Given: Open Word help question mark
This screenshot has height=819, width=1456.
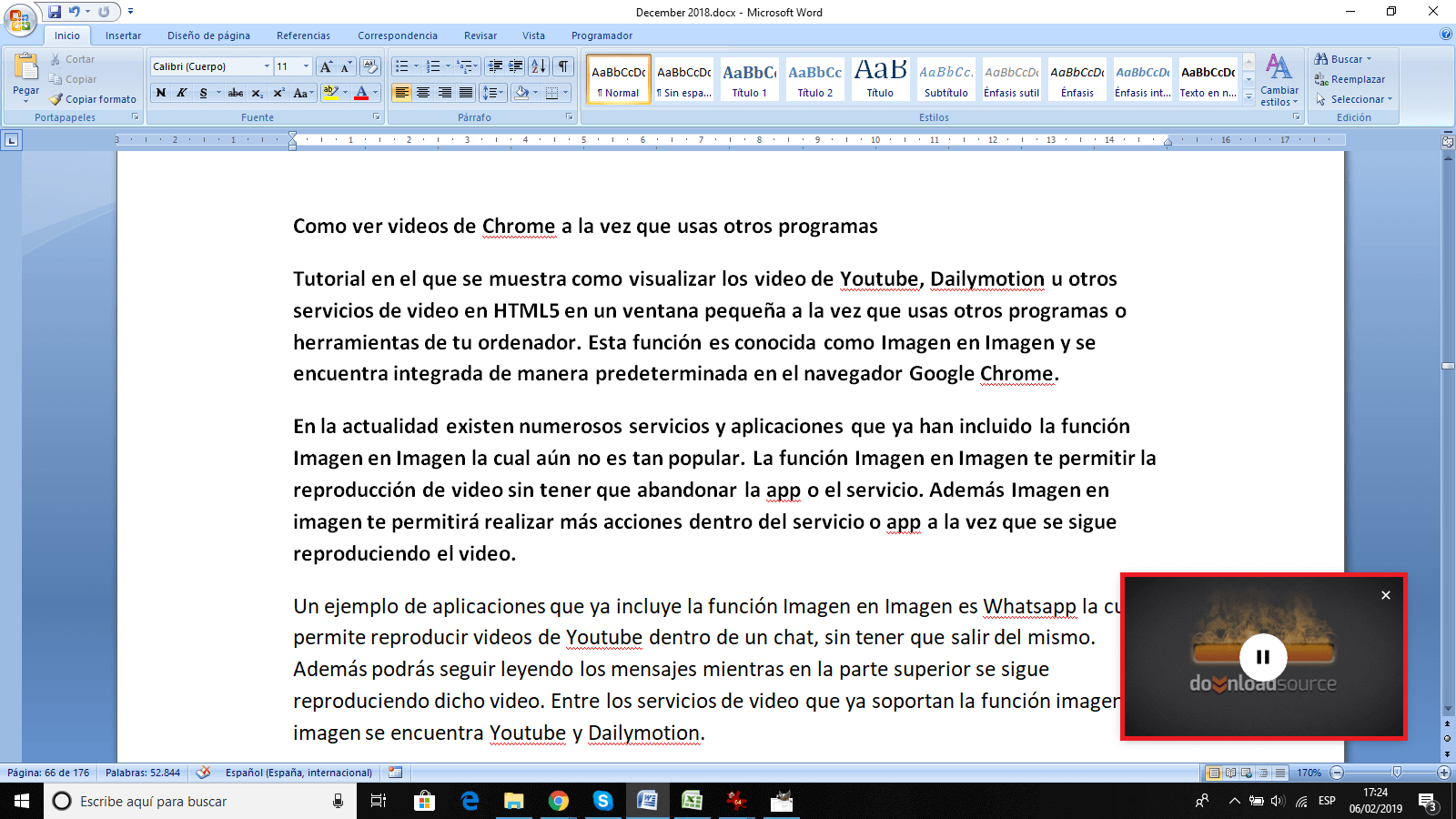Looking at the screenshot, I should pyautogui.click(x=1446, y=35).
